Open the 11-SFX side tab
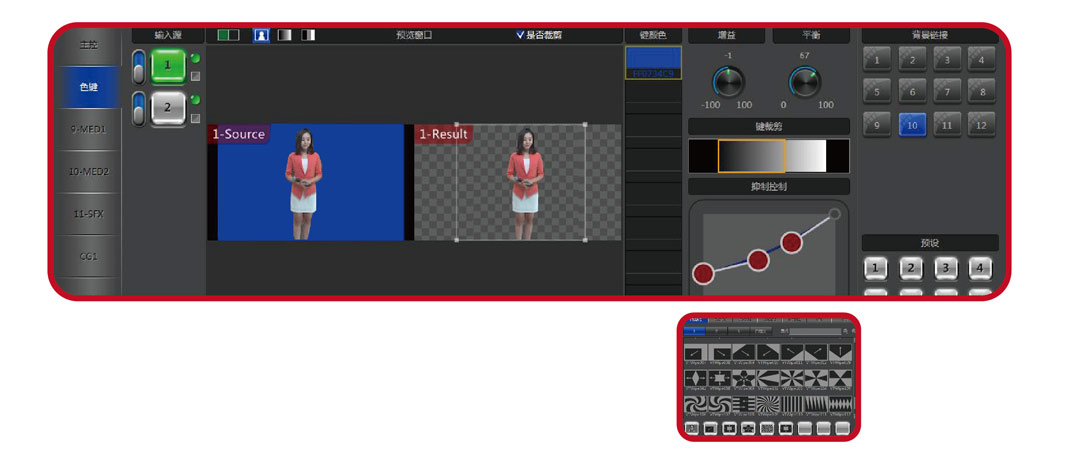Image resolution: width=1077 pixels, height=449 pixels. pos(89,214)
